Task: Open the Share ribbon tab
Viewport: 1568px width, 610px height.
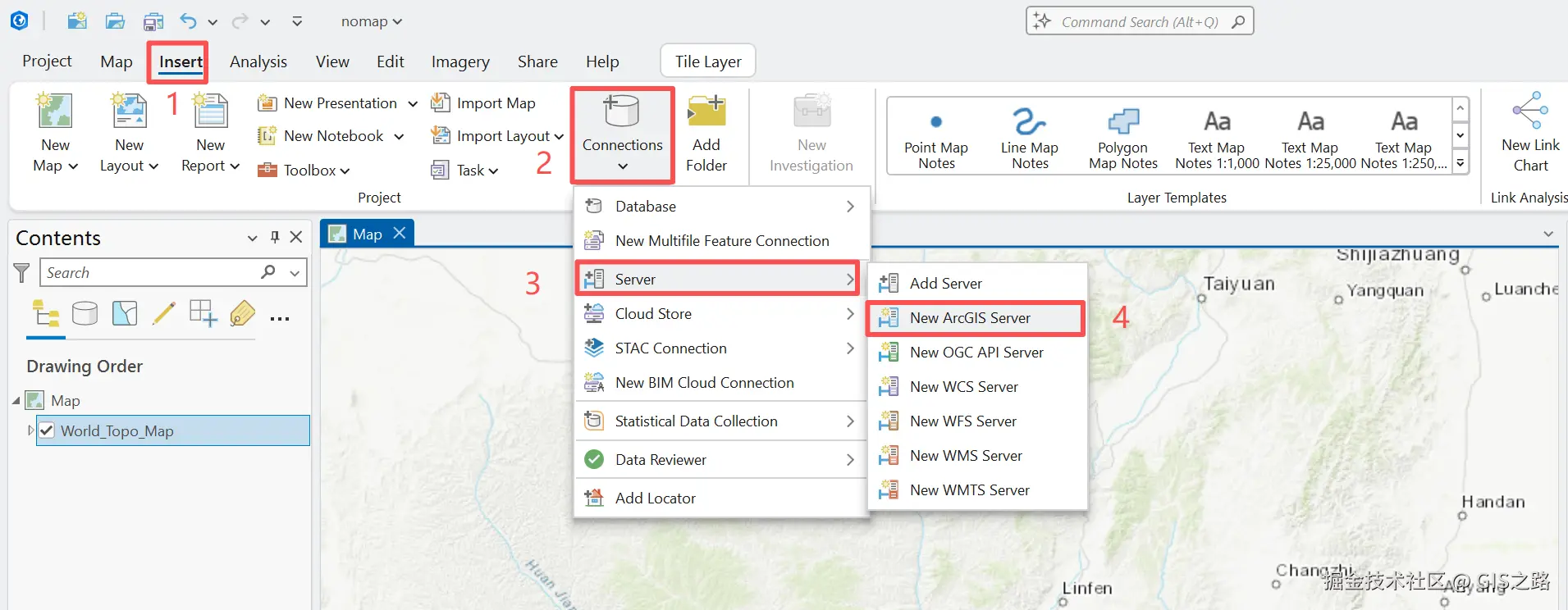Action: pos(537,61)
